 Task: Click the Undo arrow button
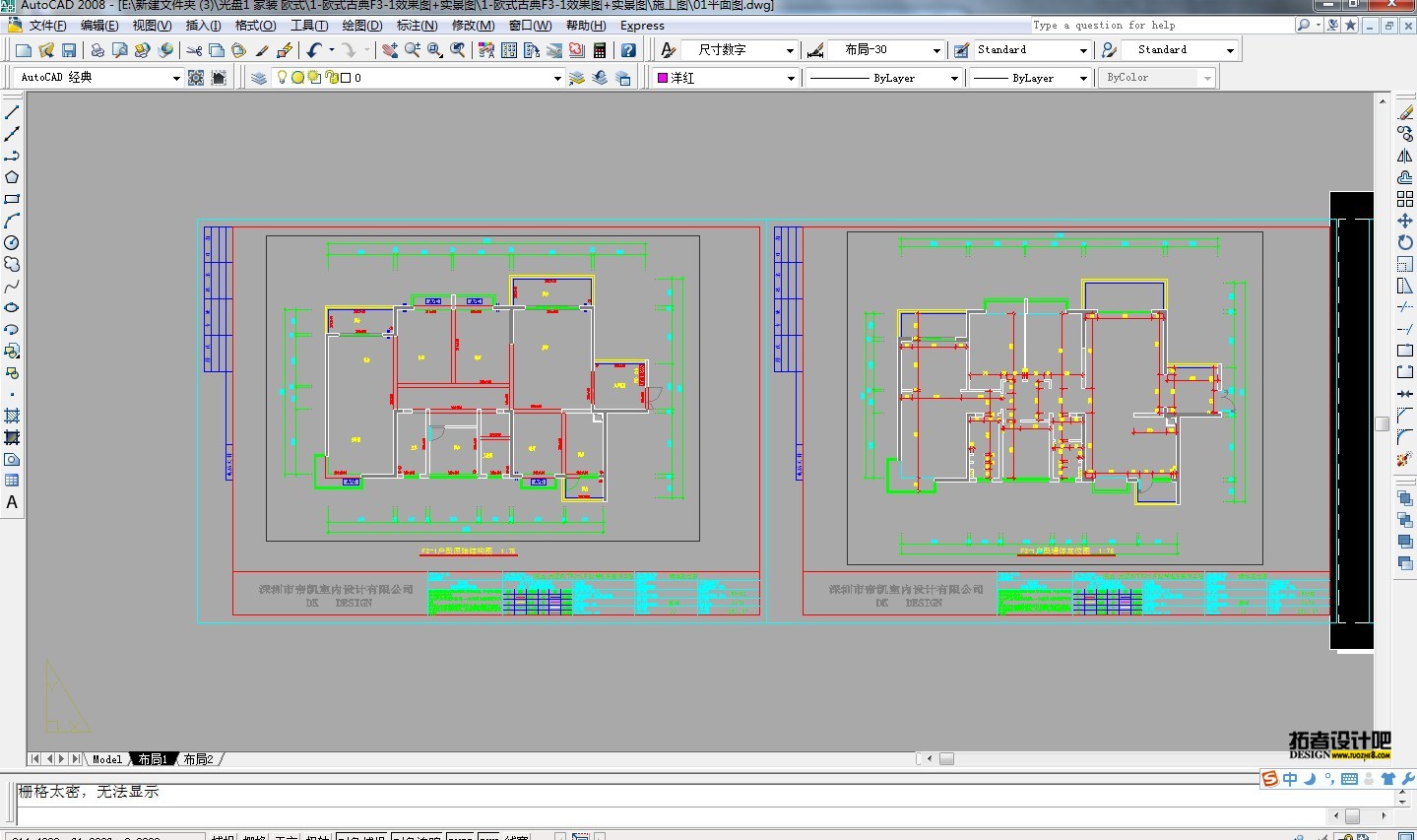pyautogui.click(x=314, y=50)
